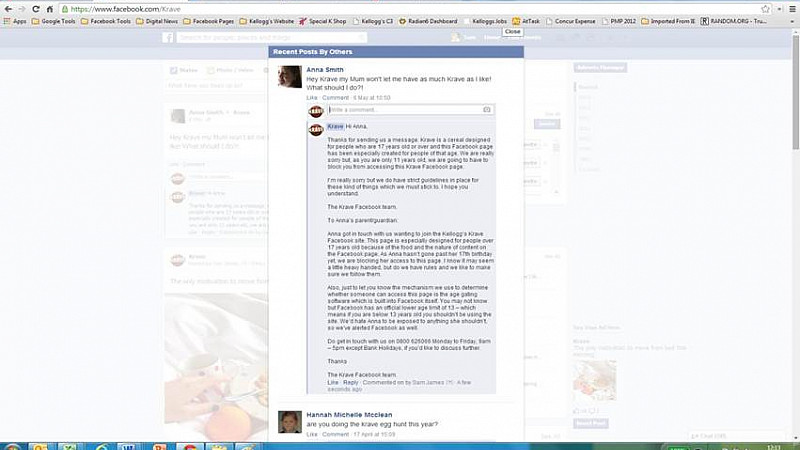800x450 pixels.
Task: Like Hannah's krave egg hunt post
Action: [312, 434]
